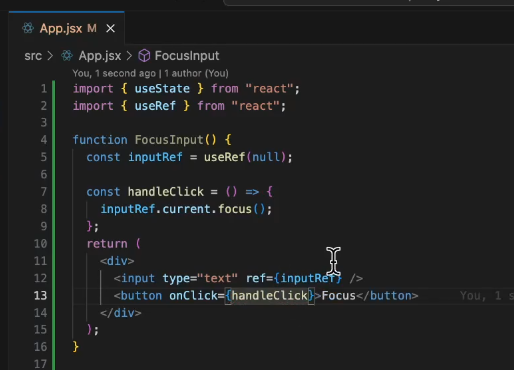This screenshot has height=370, width=514.
Task: Click the M modified indicator on tab
Action: (92, 28)
